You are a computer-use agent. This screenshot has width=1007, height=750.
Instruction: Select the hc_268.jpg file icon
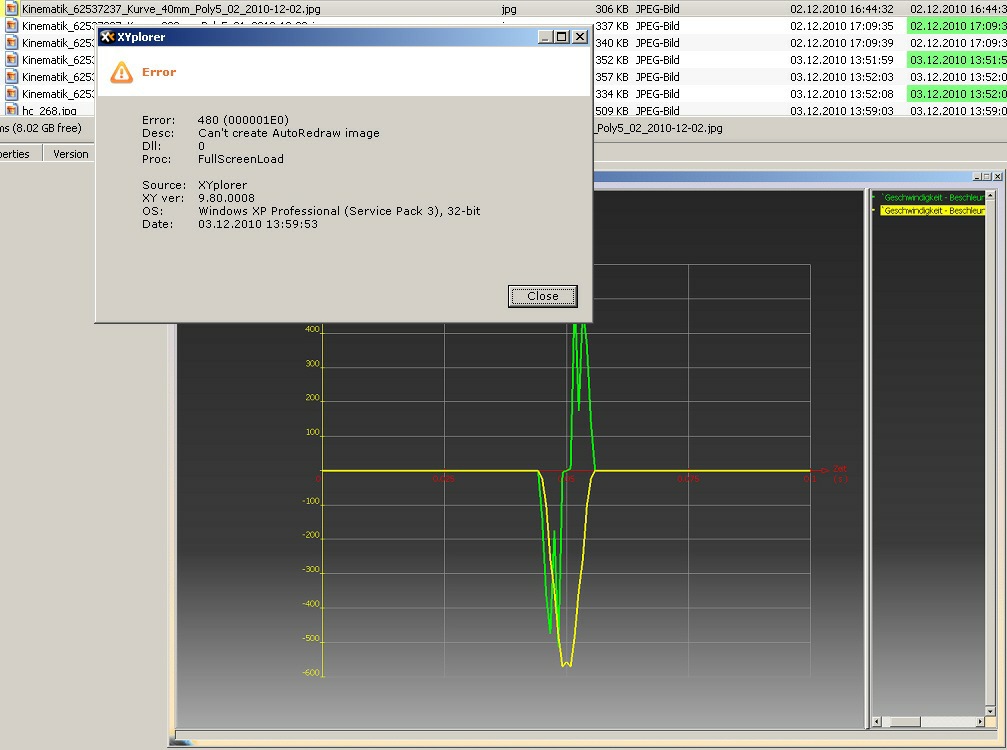pyautogui.click(x=12, y=111)
